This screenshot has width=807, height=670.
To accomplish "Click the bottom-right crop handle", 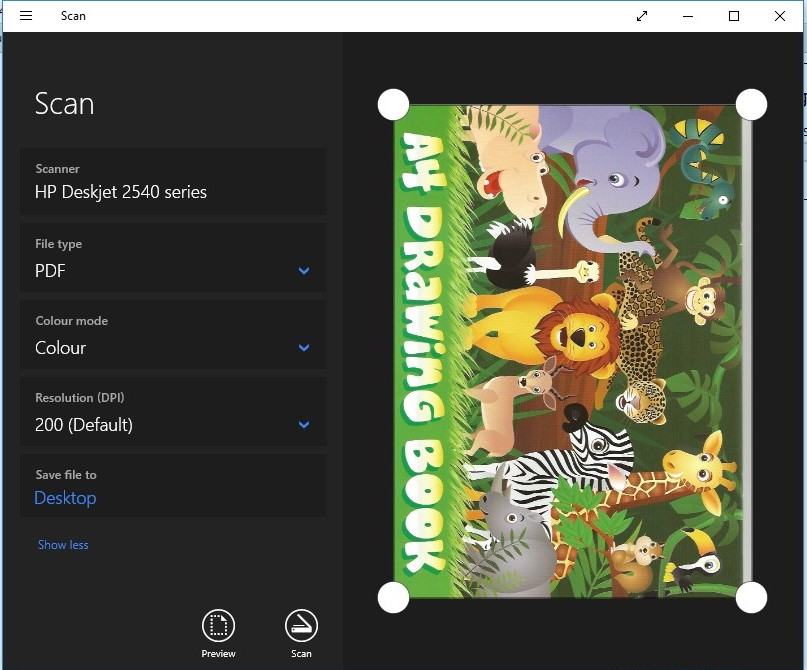I will [751, 597].
